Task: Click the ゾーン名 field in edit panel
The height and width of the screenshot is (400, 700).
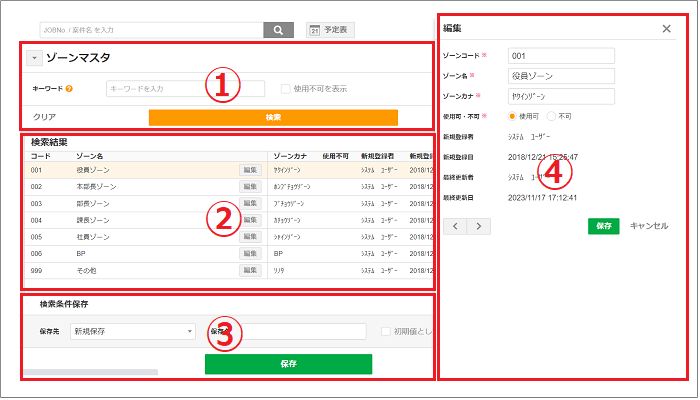Action: tap(560, 75)
